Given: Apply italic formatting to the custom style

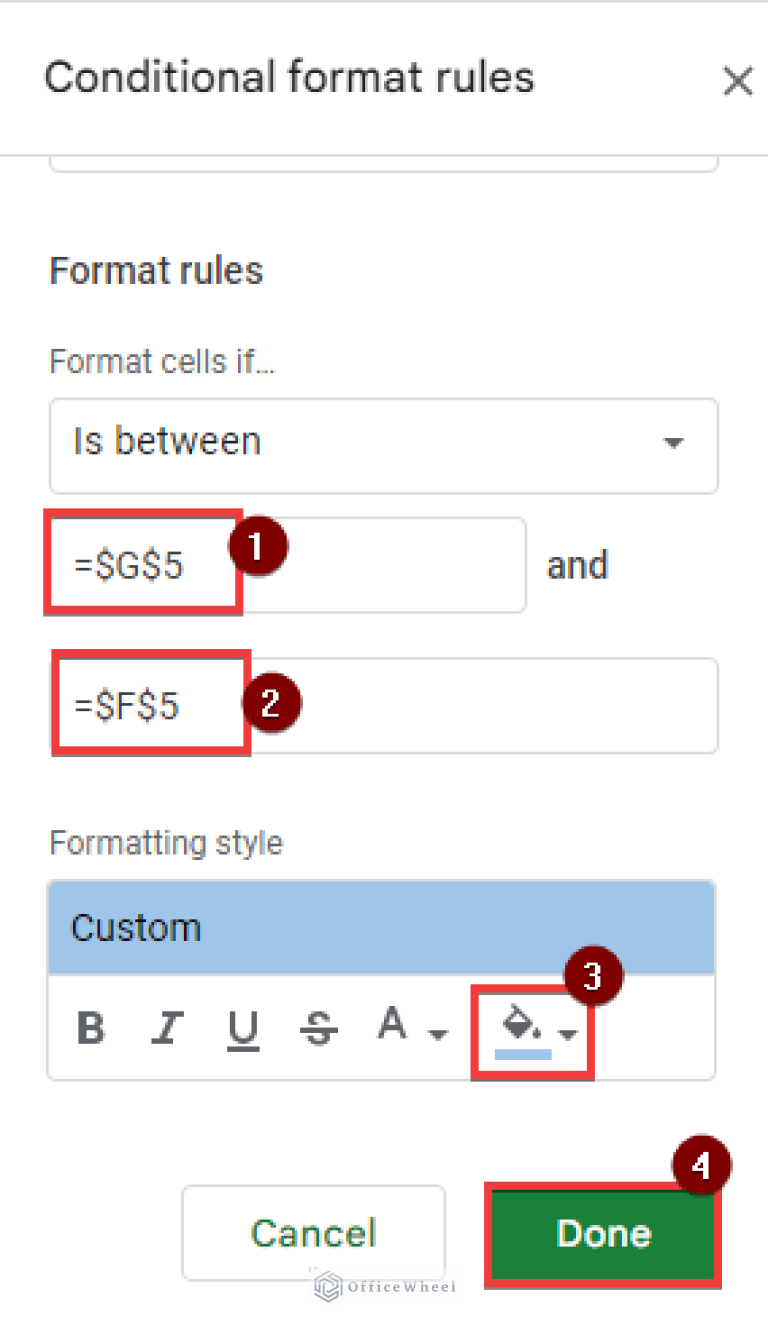Looking at the screenshot, I should click(x=169, y=1025).
